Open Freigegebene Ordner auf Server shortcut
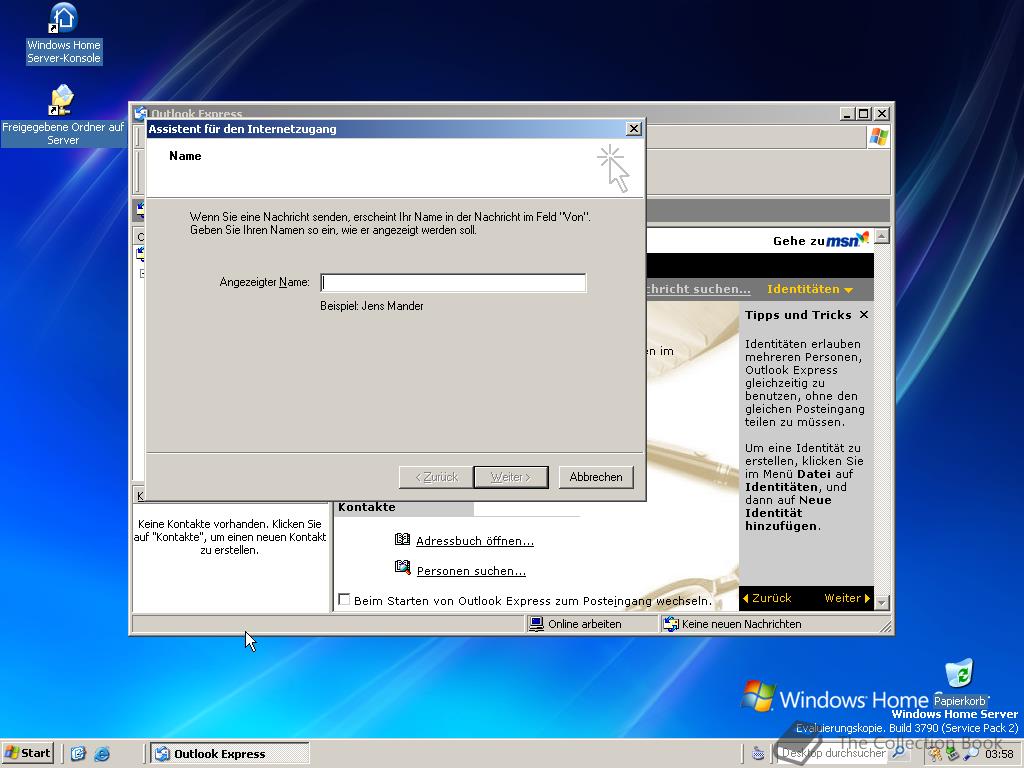1024x768 pixels. tap(63, 115)
